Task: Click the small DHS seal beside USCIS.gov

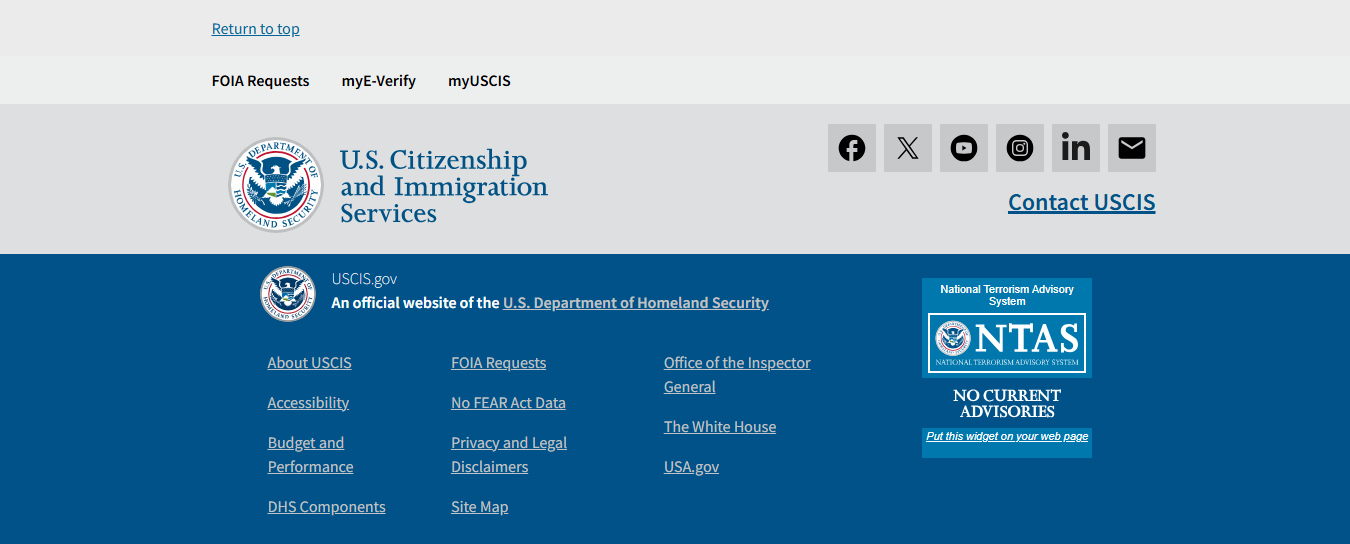Action: coord(288,294)
